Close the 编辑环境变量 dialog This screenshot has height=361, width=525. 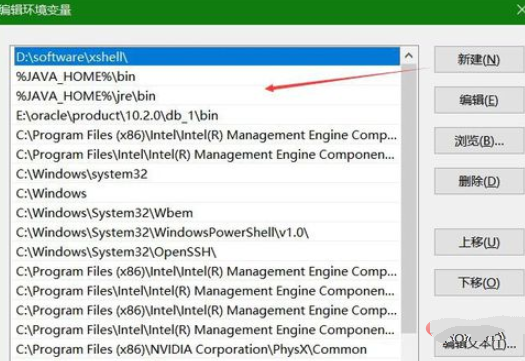[x=520, y=10]
